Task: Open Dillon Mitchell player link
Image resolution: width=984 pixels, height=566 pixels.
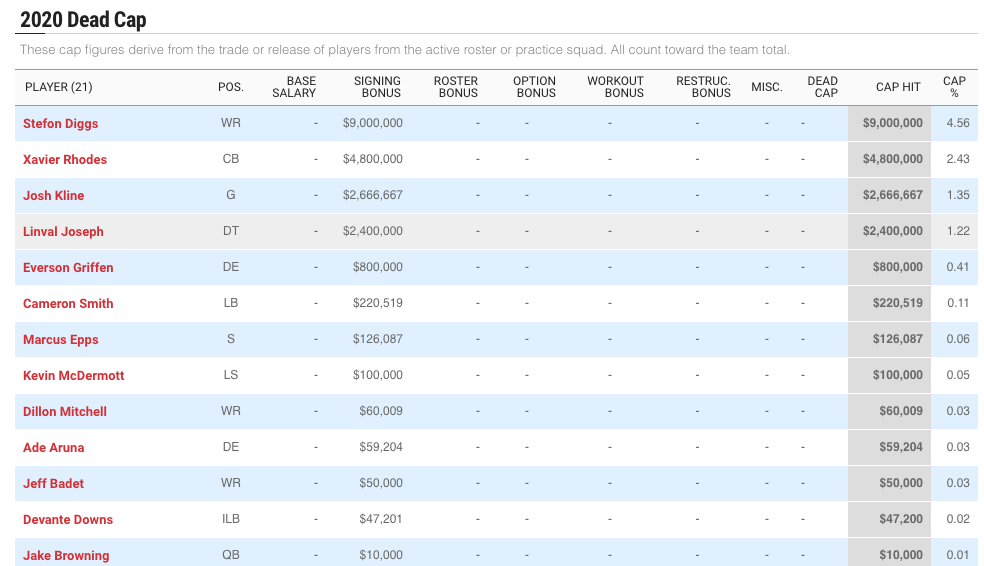Action: point(65,412)
